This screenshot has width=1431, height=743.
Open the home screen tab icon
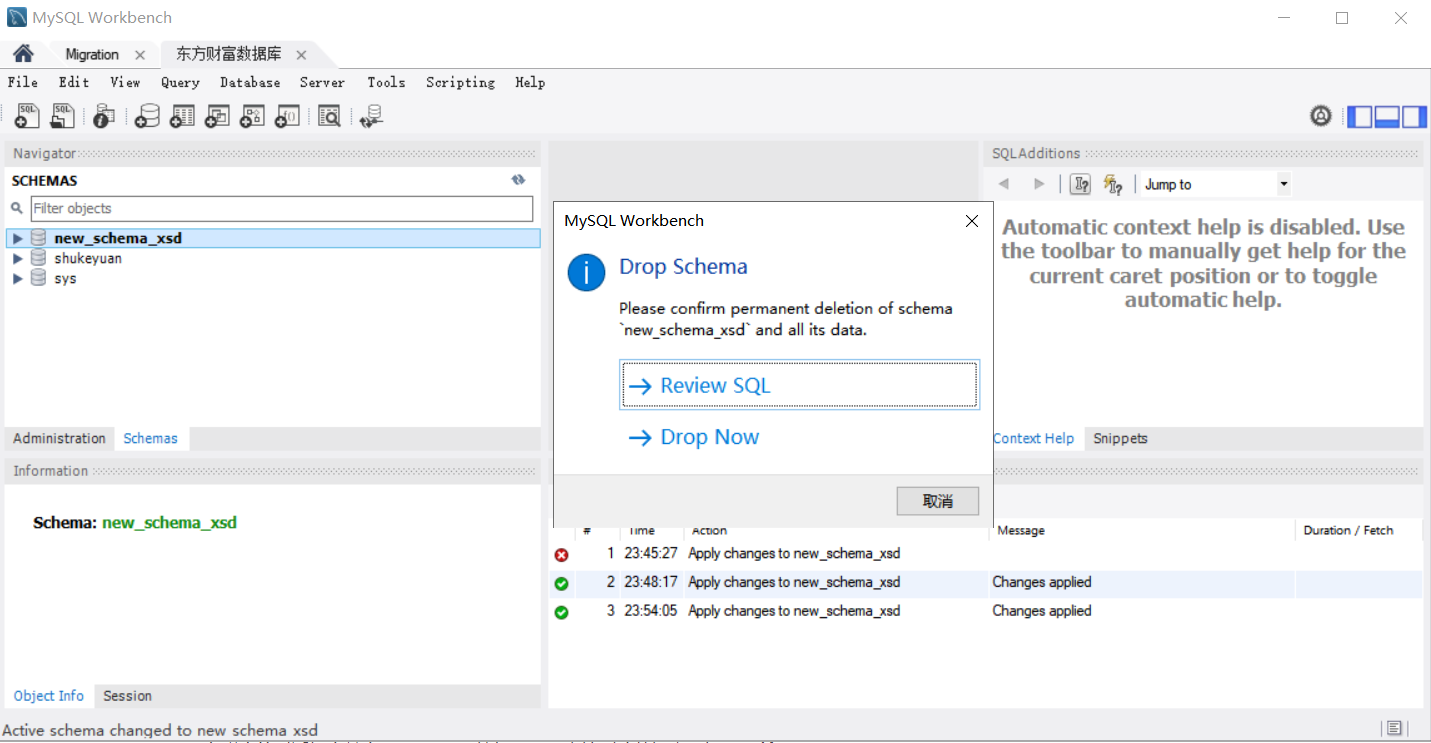(x=23, y=53)
